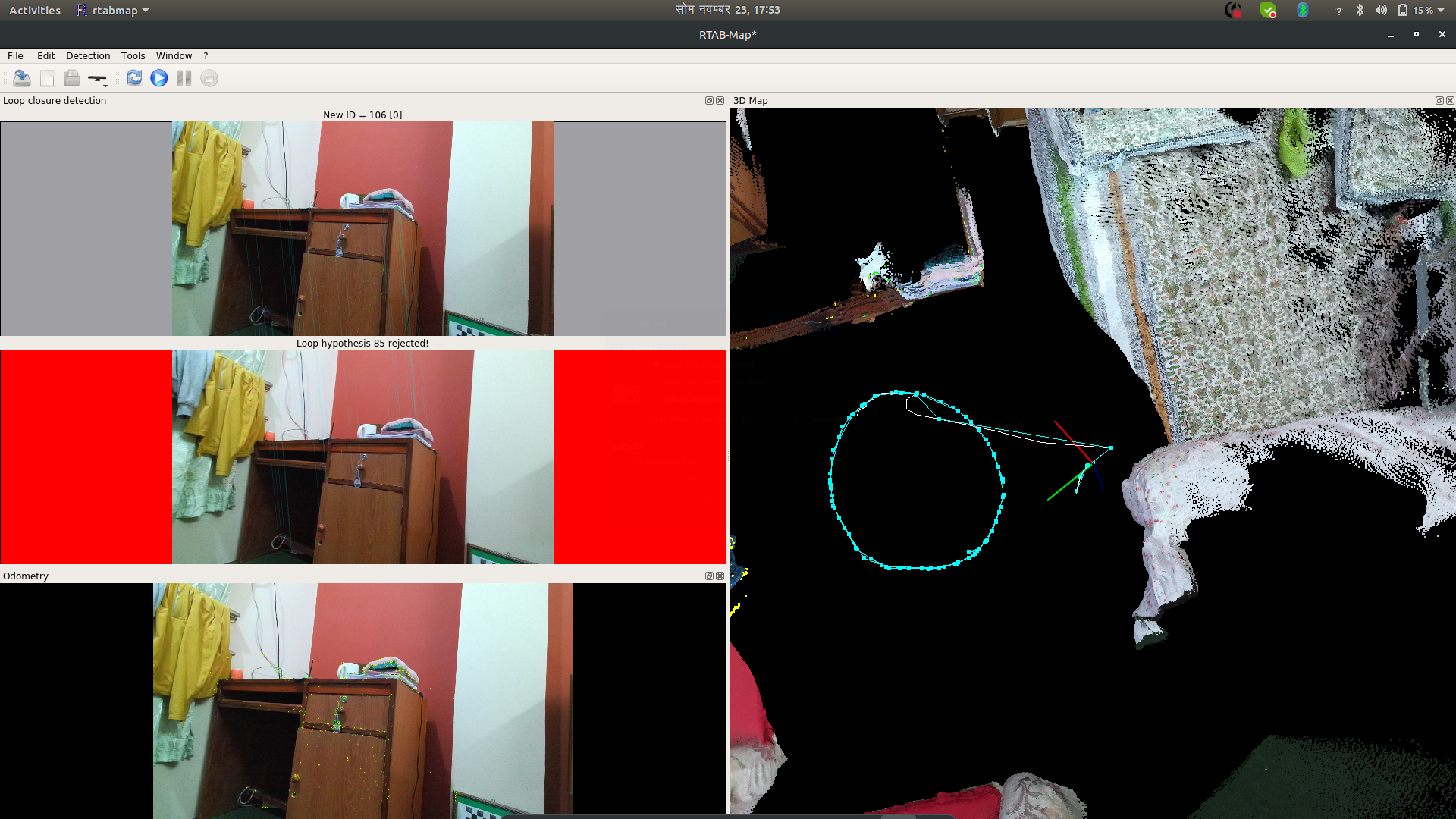This screenshot has height=819, width=1456.
Task: Open the Tools menu
Action: click(133, 56)
